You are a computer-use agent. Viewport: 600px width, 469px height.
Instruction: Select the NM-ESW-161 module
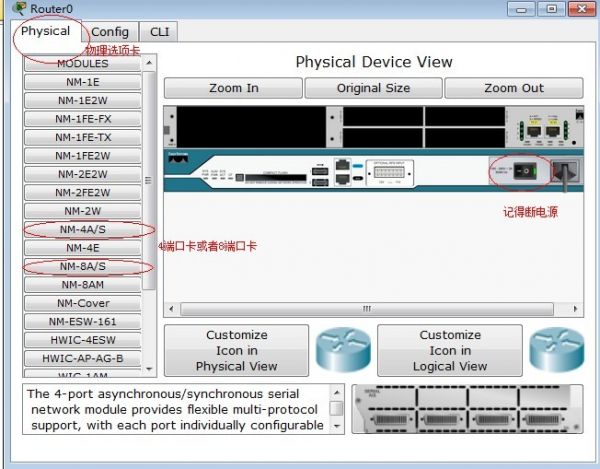click(x=83, y=321)
